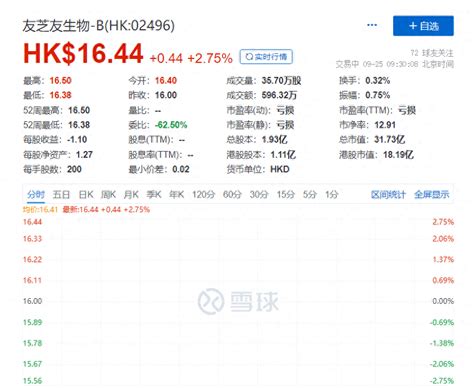This screenshot has height=388, width=474.
Task: Click the 成交量 value 35.70万股
Action: (x=281, y=81)
